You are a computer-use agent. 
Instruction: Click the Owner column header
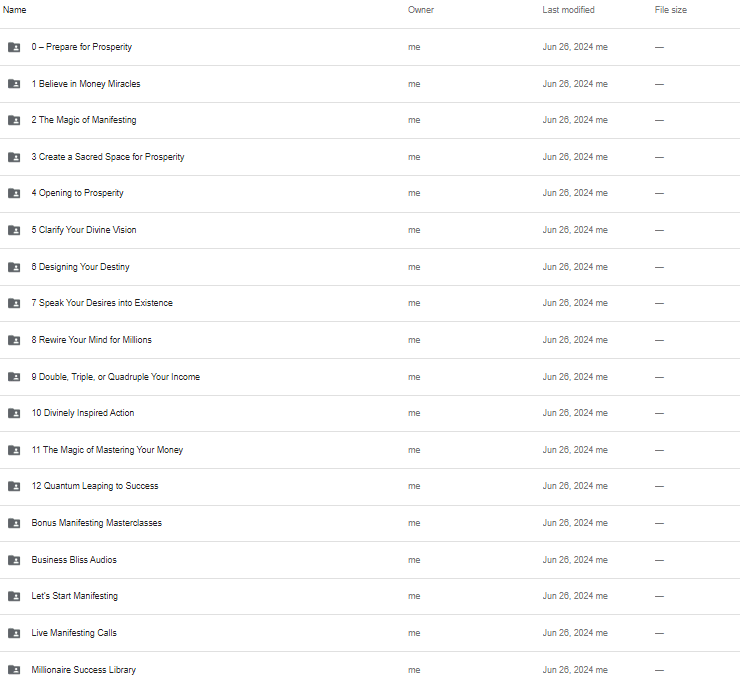coord(420,10)
